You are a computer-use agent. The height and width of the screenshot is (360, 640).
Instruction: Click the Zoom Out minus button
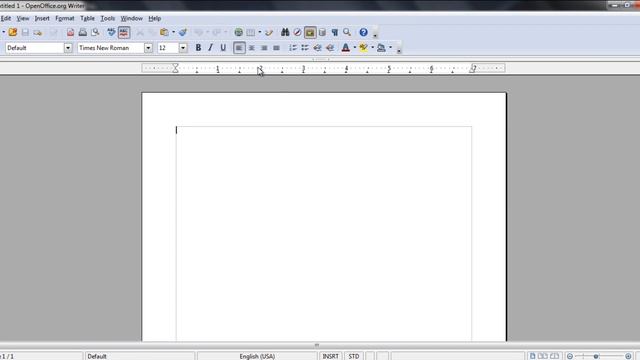570,356
